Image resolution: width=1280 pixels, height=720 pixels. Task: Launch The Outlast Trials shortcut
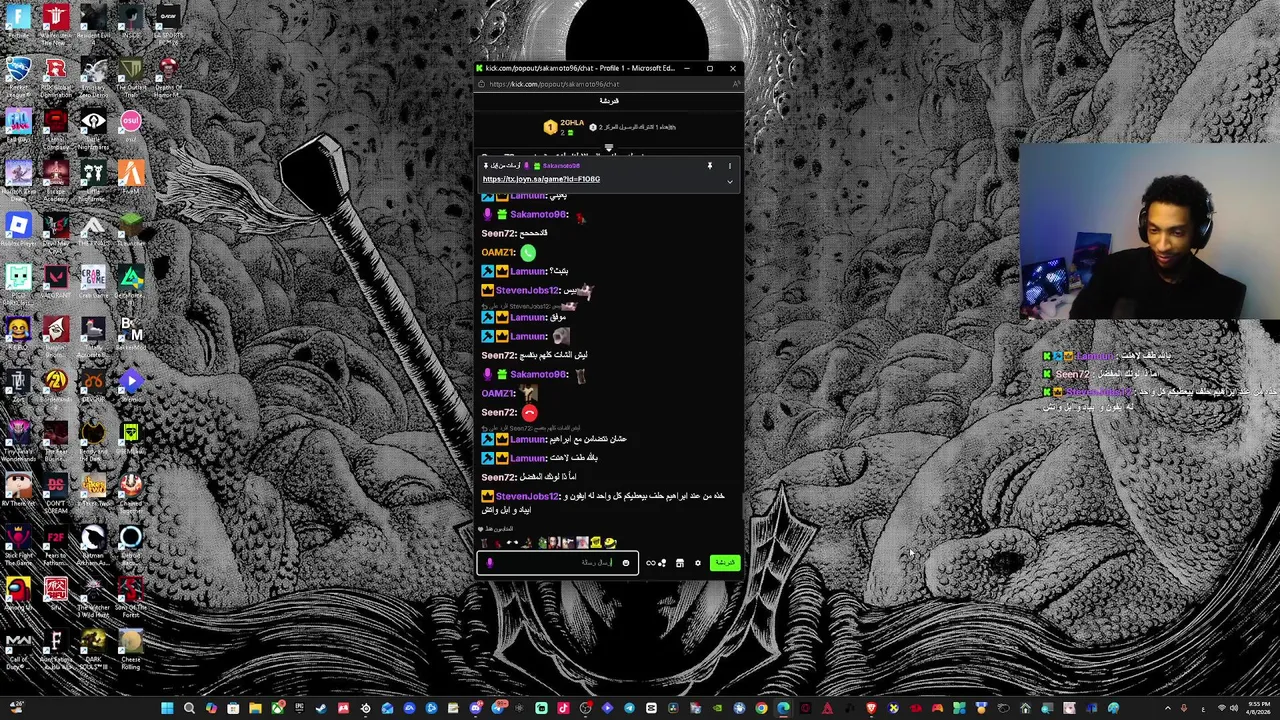click(131, 75)
